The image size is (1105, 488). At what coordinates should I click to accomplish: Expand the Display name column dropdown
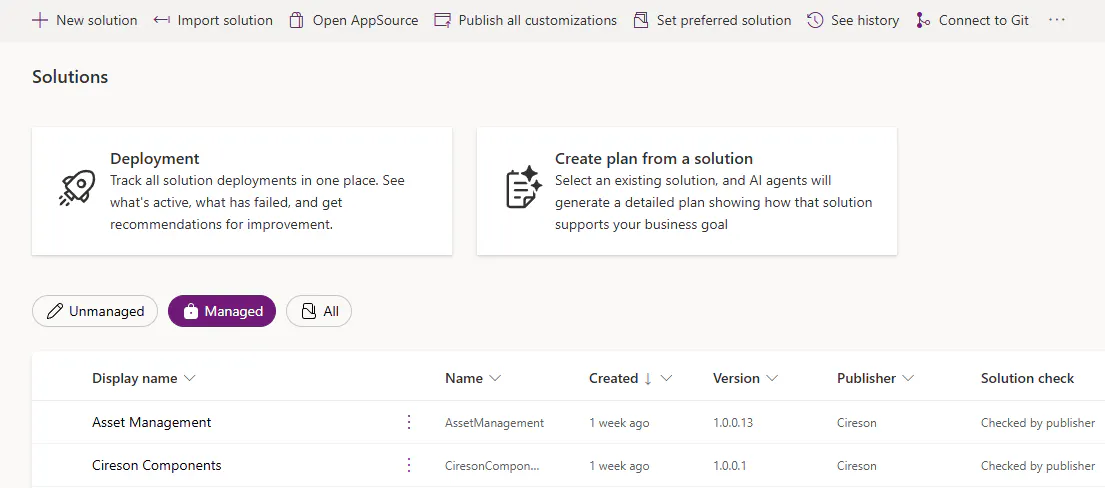[190, 378]
